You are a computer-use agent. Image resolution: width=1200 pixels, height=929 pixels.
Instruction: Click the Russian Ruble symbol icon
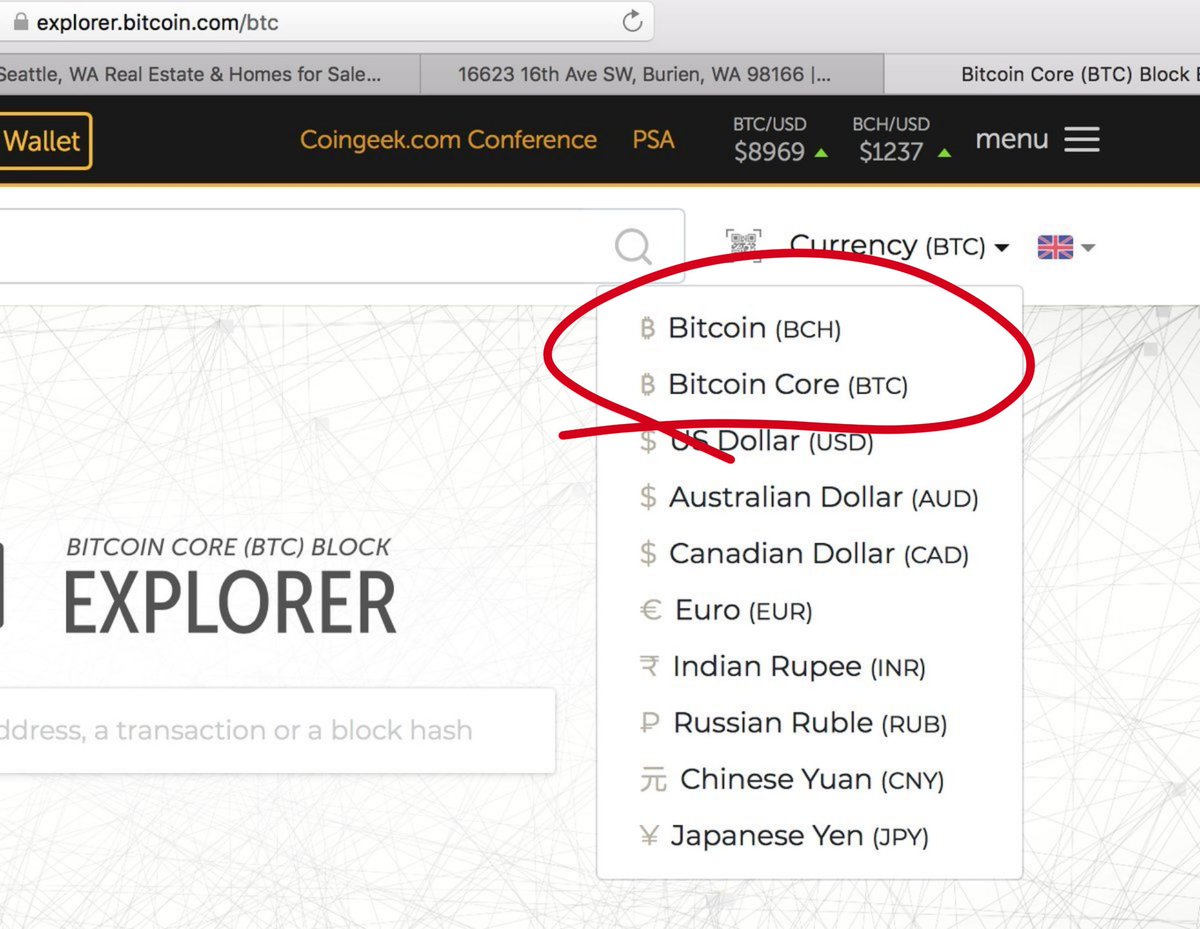coord(650,723)
